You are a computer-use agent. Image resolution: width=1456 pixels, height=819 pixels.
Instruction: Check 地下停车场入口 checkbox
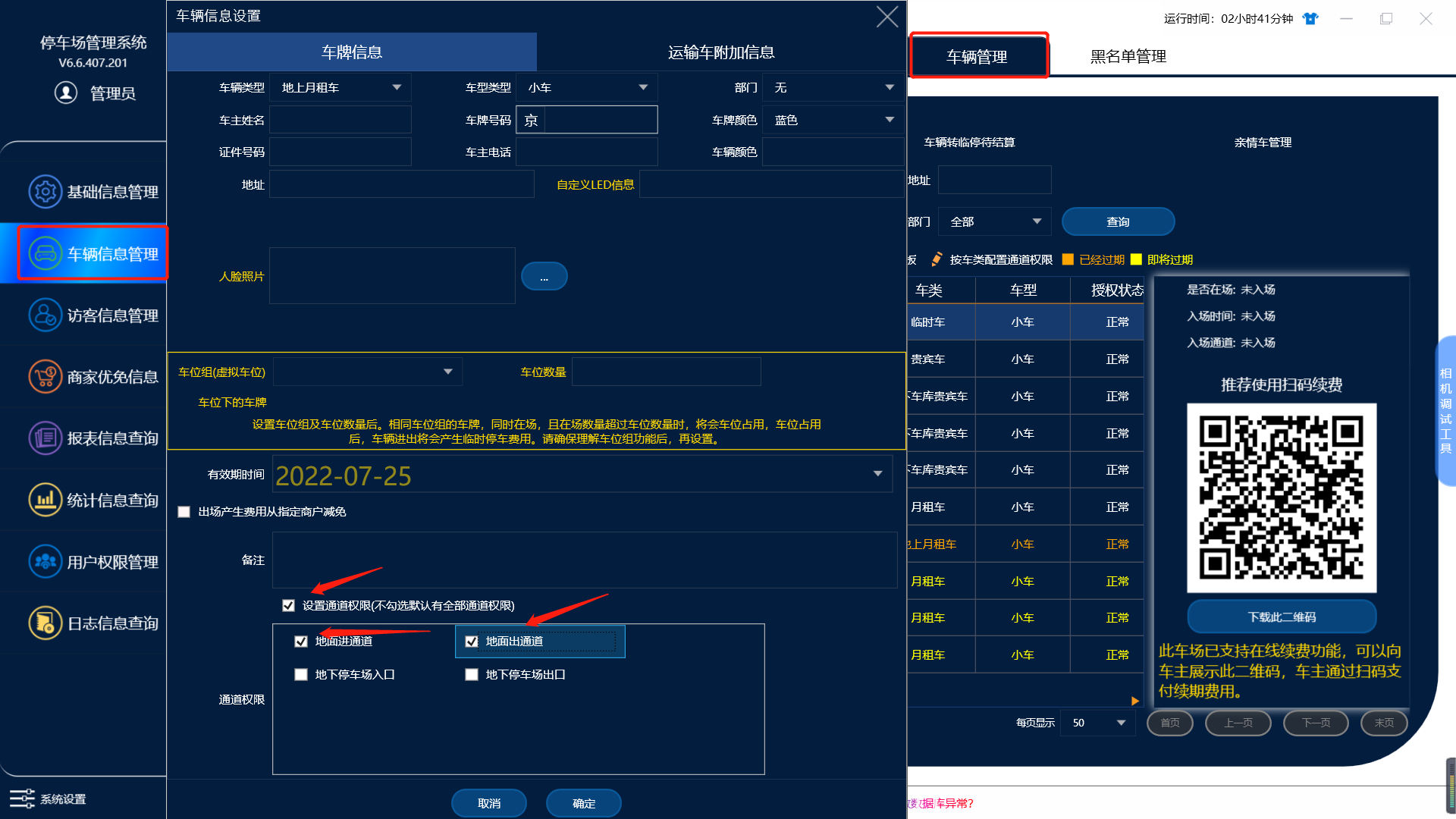(301, 674)
